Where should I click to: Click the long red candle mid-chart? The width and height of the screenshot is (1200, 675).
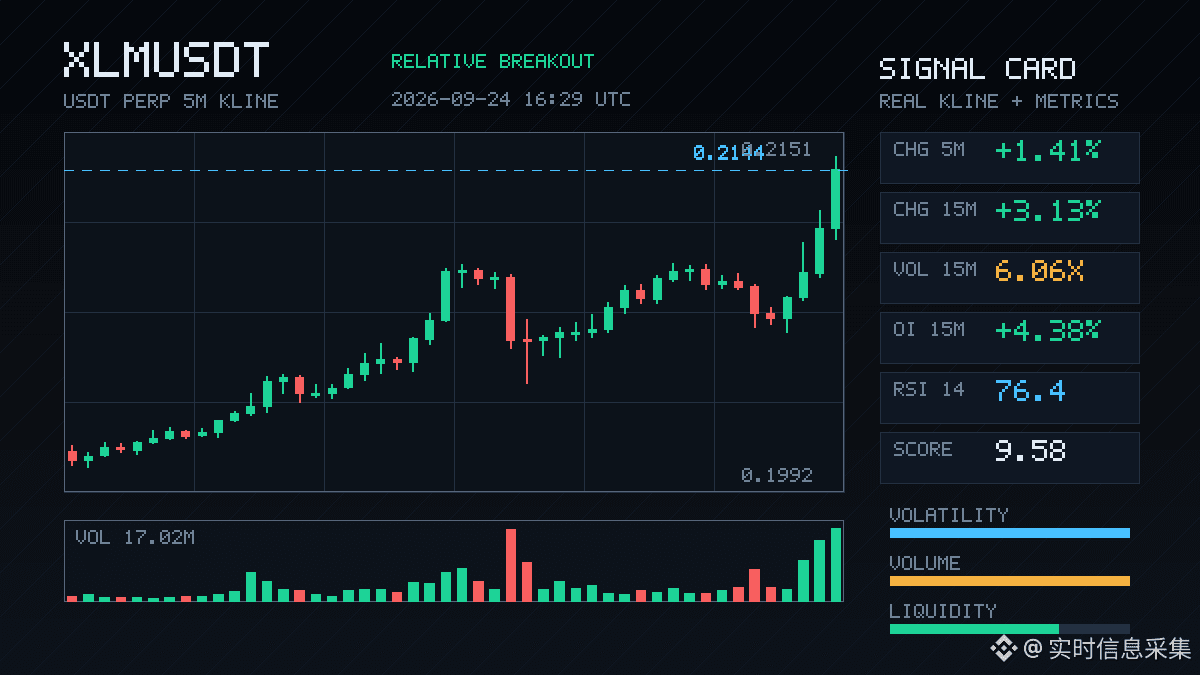point(511,310)
